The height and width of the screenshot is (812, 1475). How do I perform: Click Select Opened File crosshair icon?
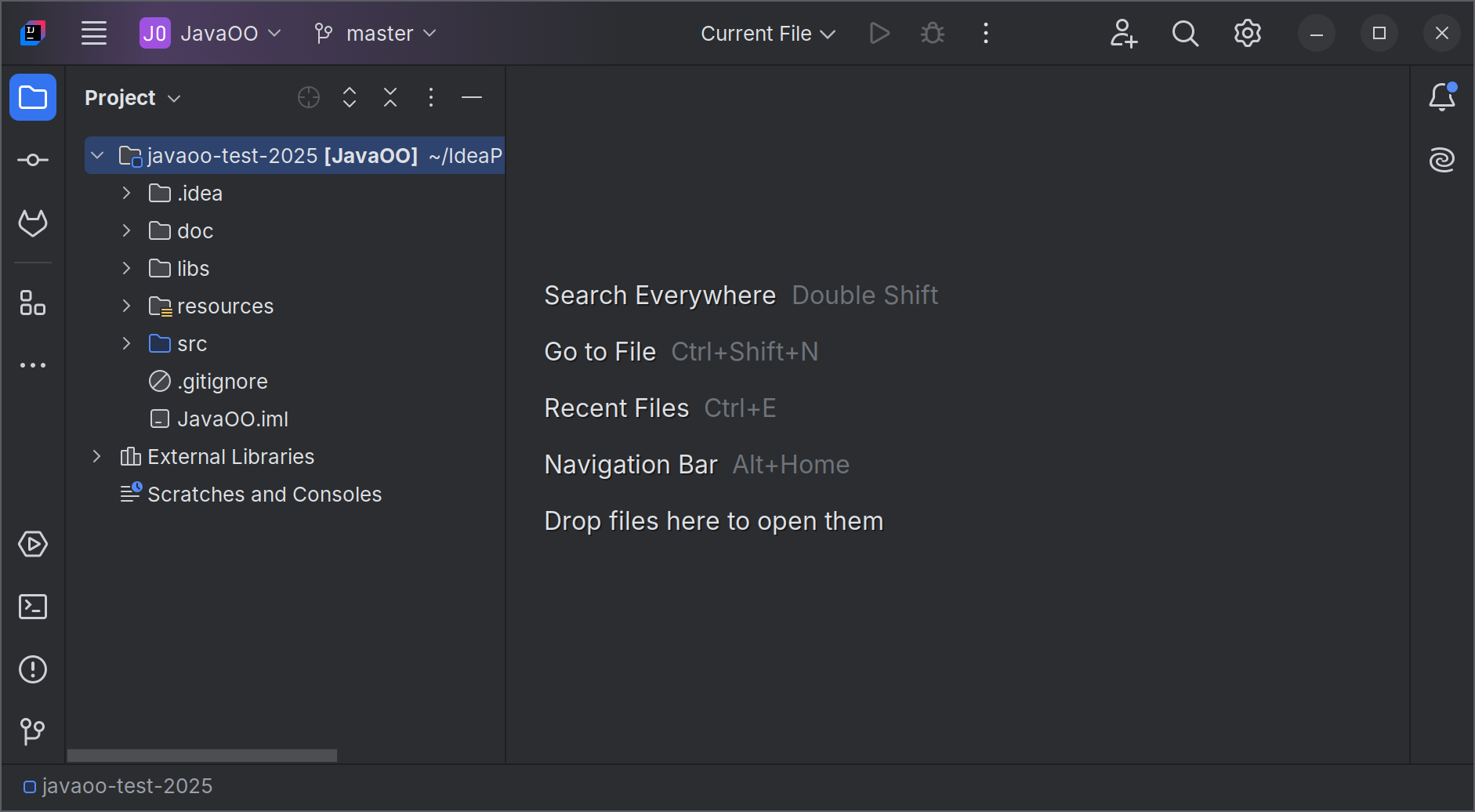(309, 97)
